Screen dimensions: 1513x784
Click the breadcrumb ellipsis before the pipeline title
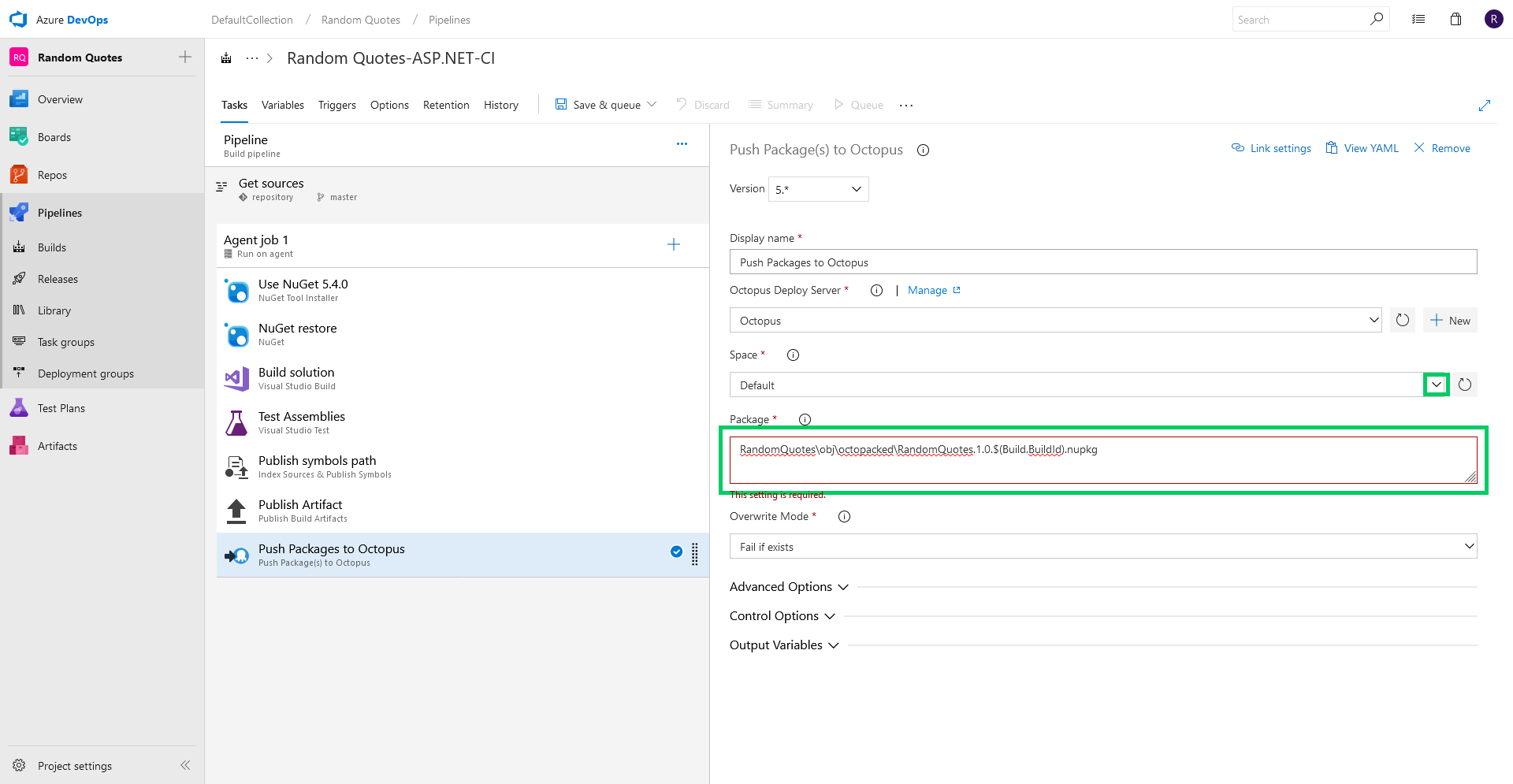252,58
